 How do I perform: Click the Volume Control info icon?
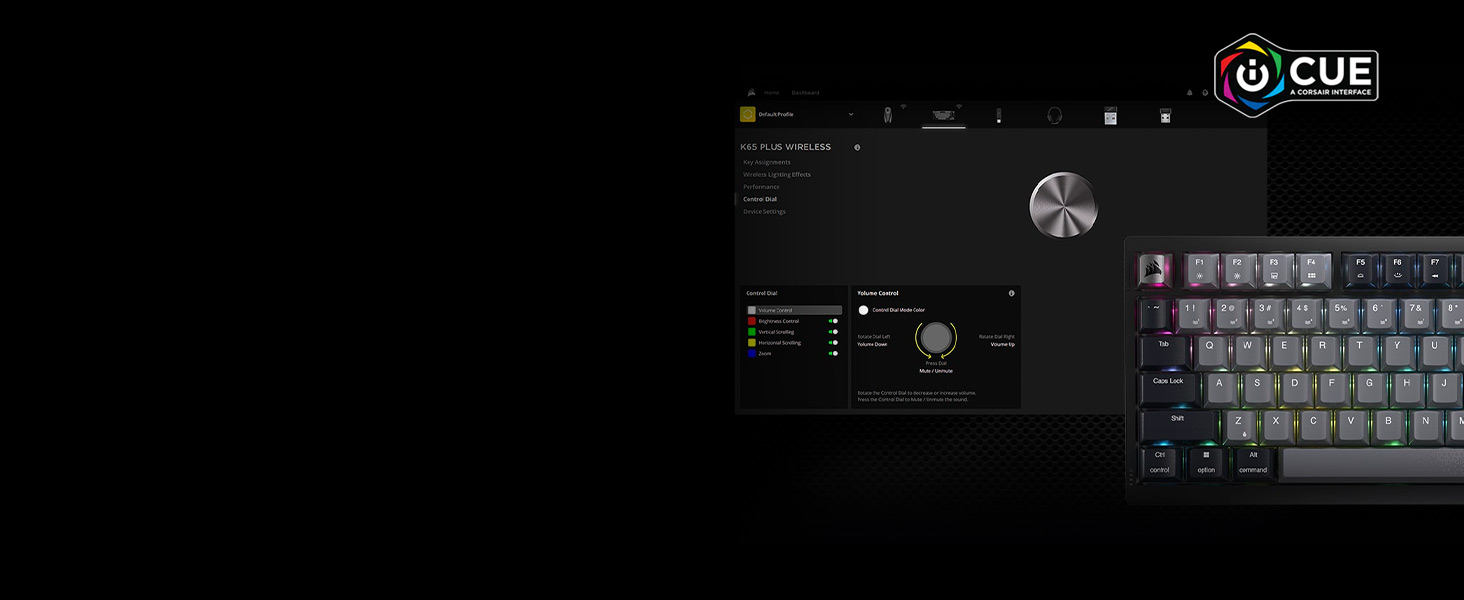(1011, 293)
